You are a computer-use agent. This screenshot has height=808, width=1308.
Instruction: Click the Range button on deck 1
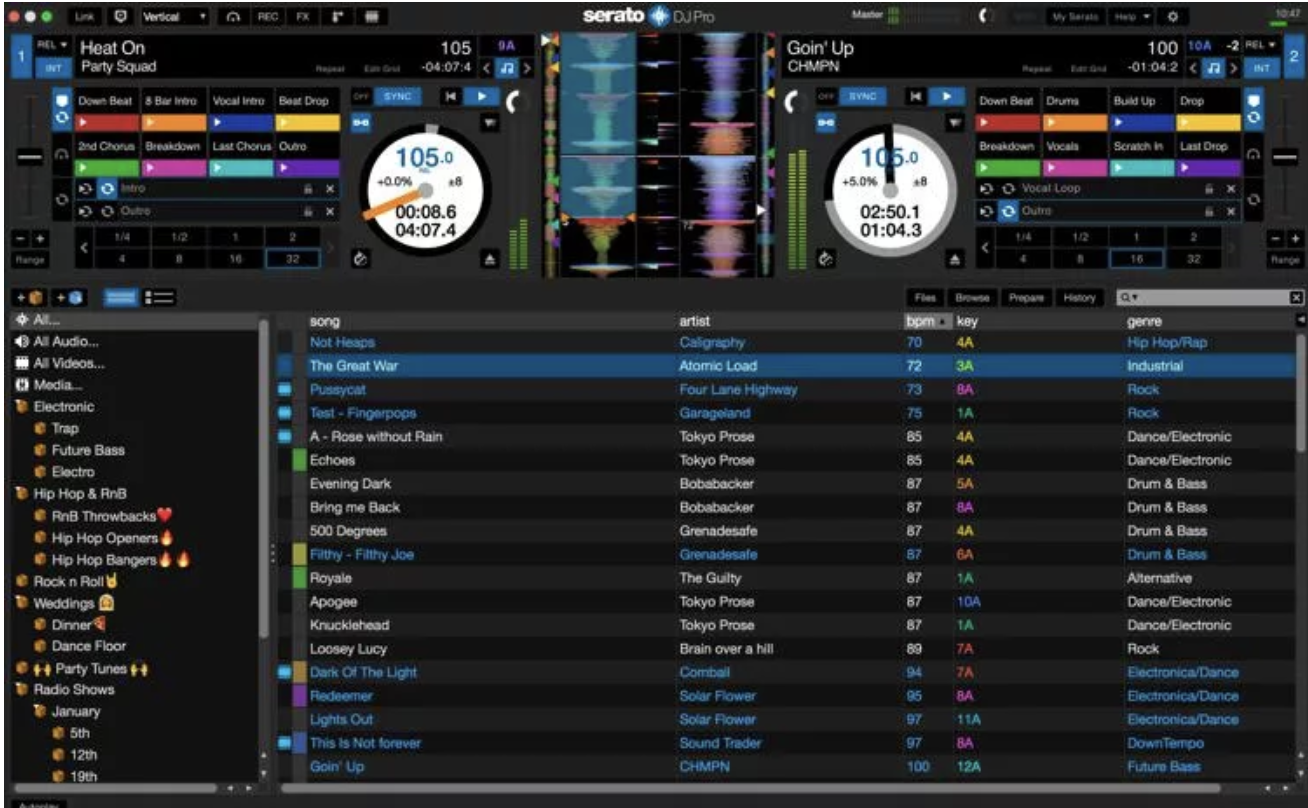coord(28,258)
